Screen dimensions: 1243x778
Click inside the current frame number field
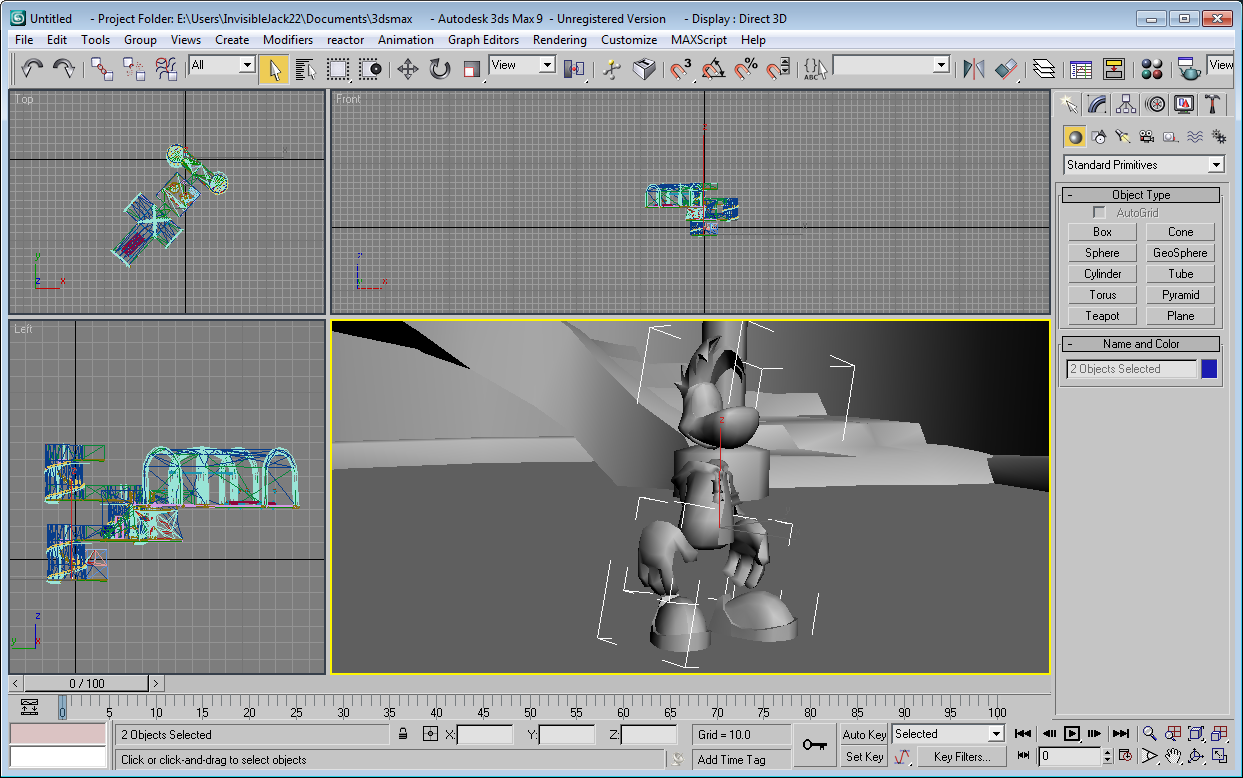1069,757
